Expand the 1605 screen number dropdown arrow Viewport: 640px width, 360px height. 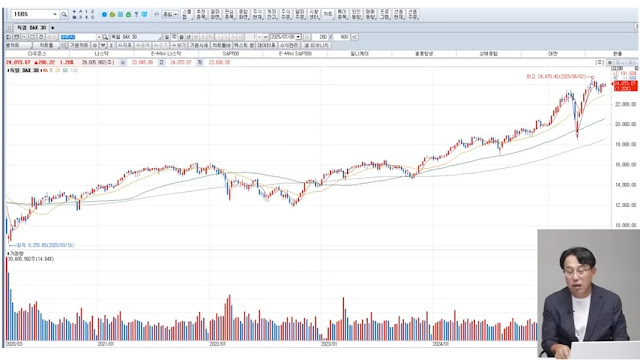pos(55,14)
